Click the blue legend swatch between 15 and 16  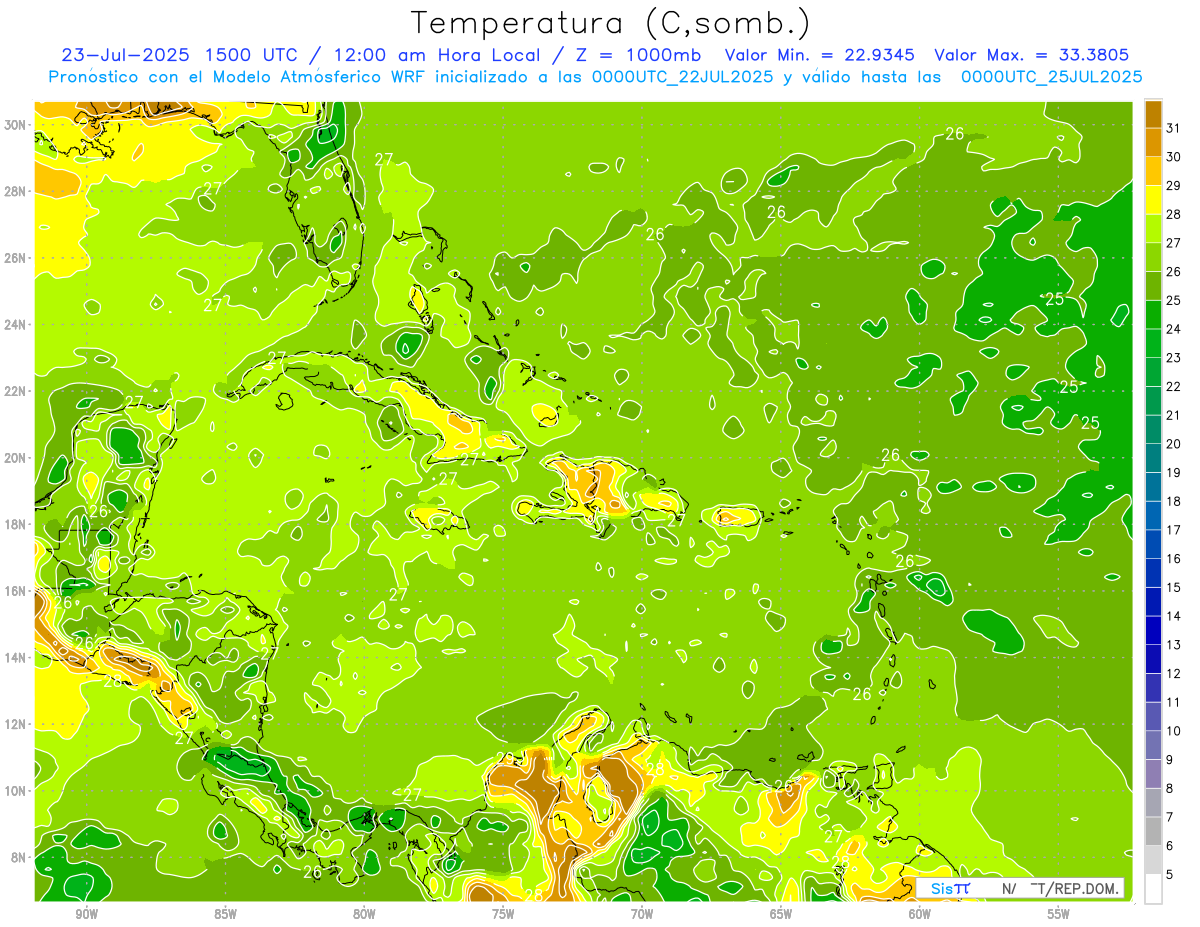pyautogui.click(x=1153, y=573)
